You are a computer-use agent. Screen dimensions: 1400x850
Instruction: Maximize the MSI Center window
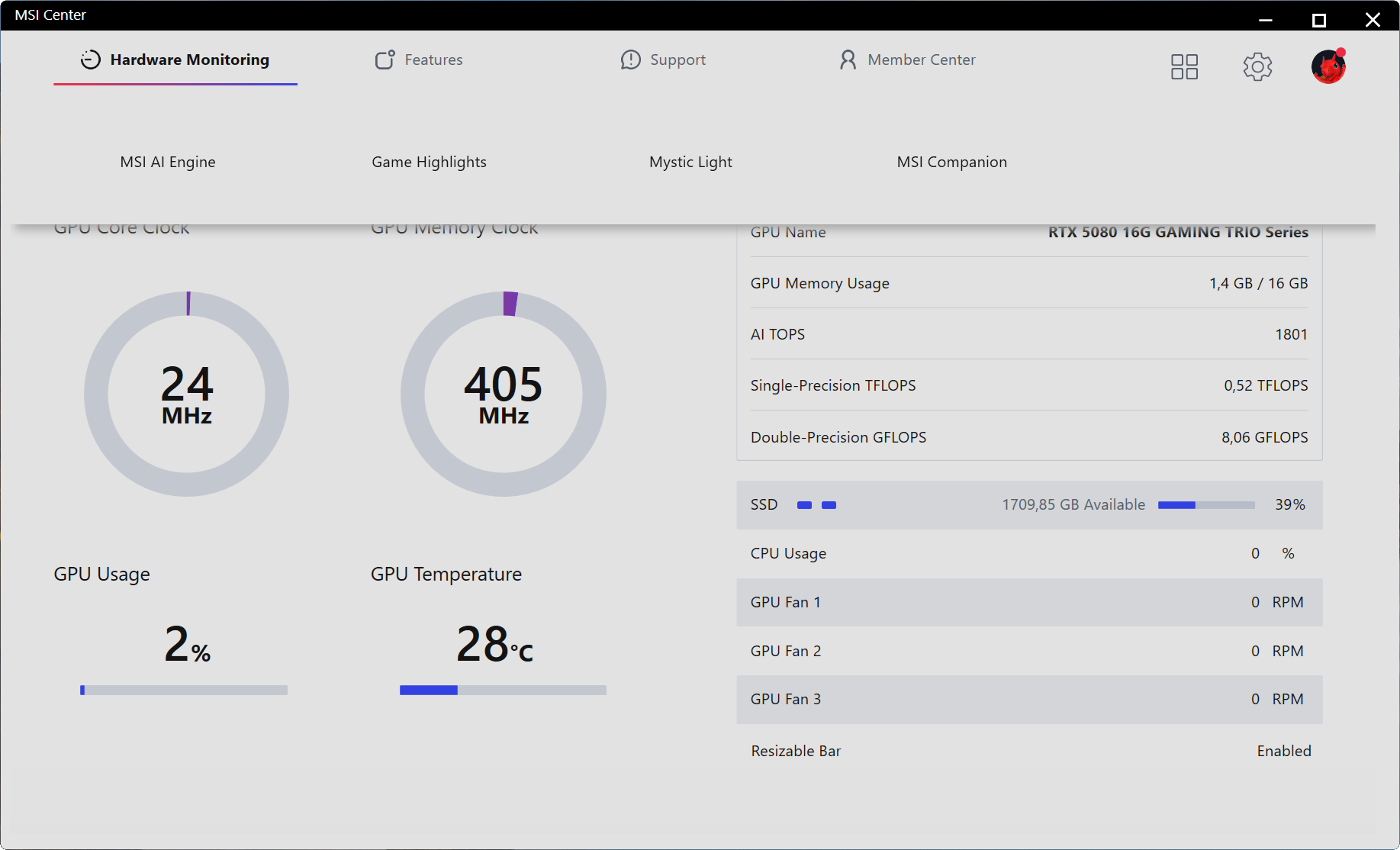click(1318, 19)
